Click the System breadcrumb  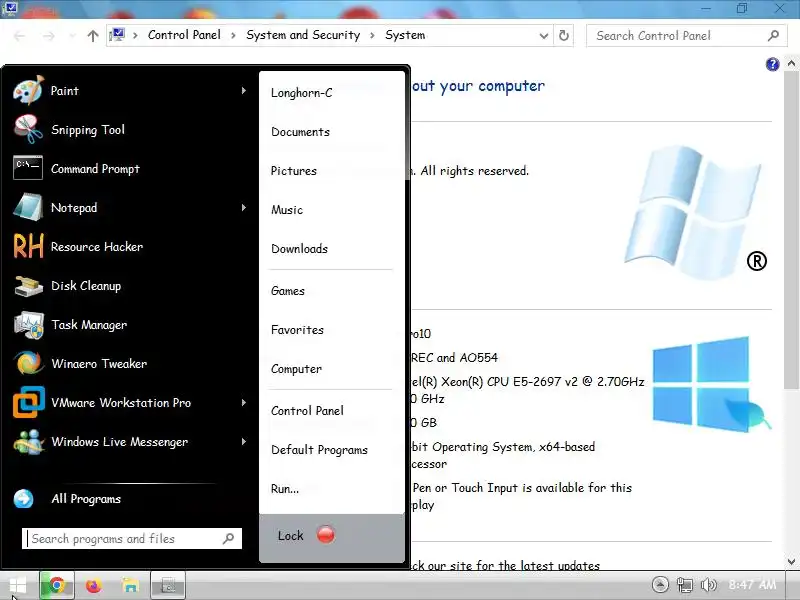405,35
